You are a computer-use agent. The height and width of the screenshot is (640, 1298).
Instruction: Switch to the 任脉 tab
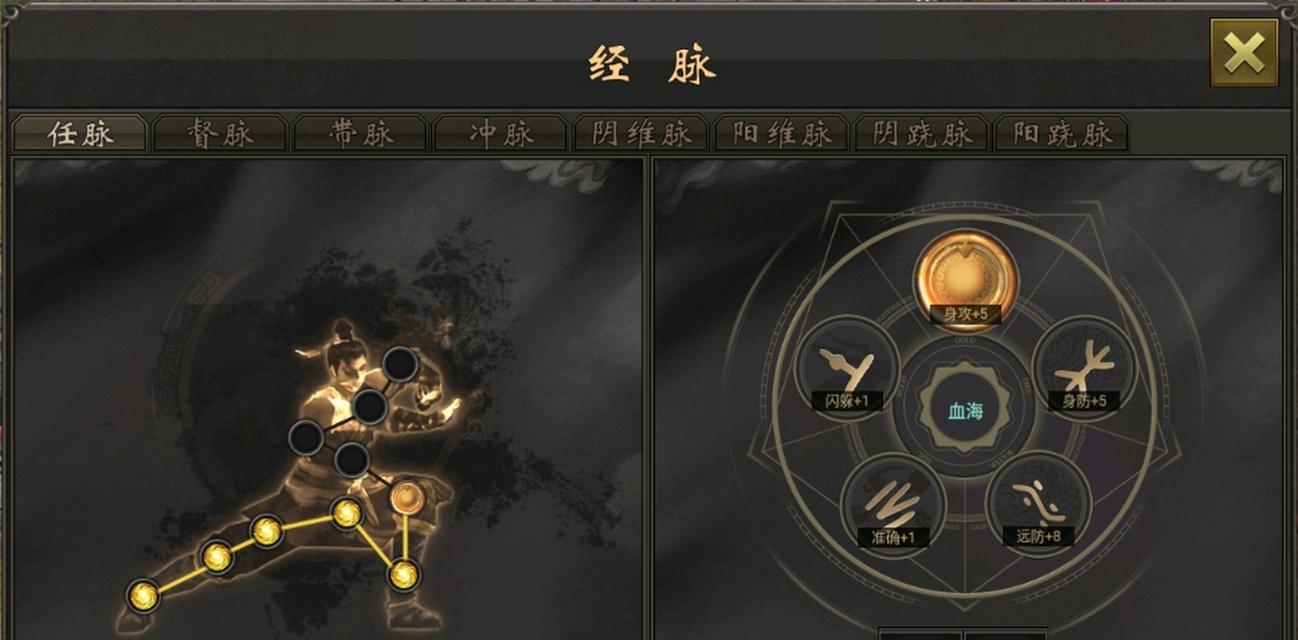pyautogui.click(x=80, y=134)
